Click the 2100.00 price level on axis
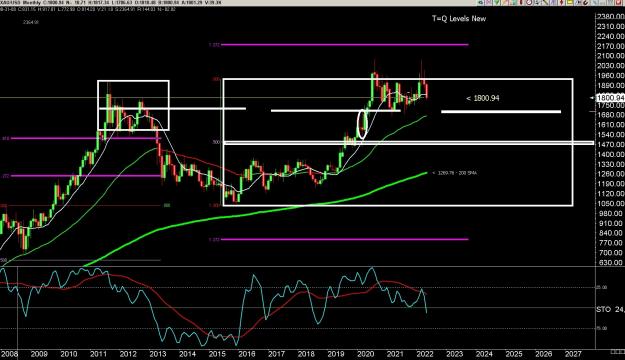The width and height of the screenshot is (625, 360). point(610,56)
